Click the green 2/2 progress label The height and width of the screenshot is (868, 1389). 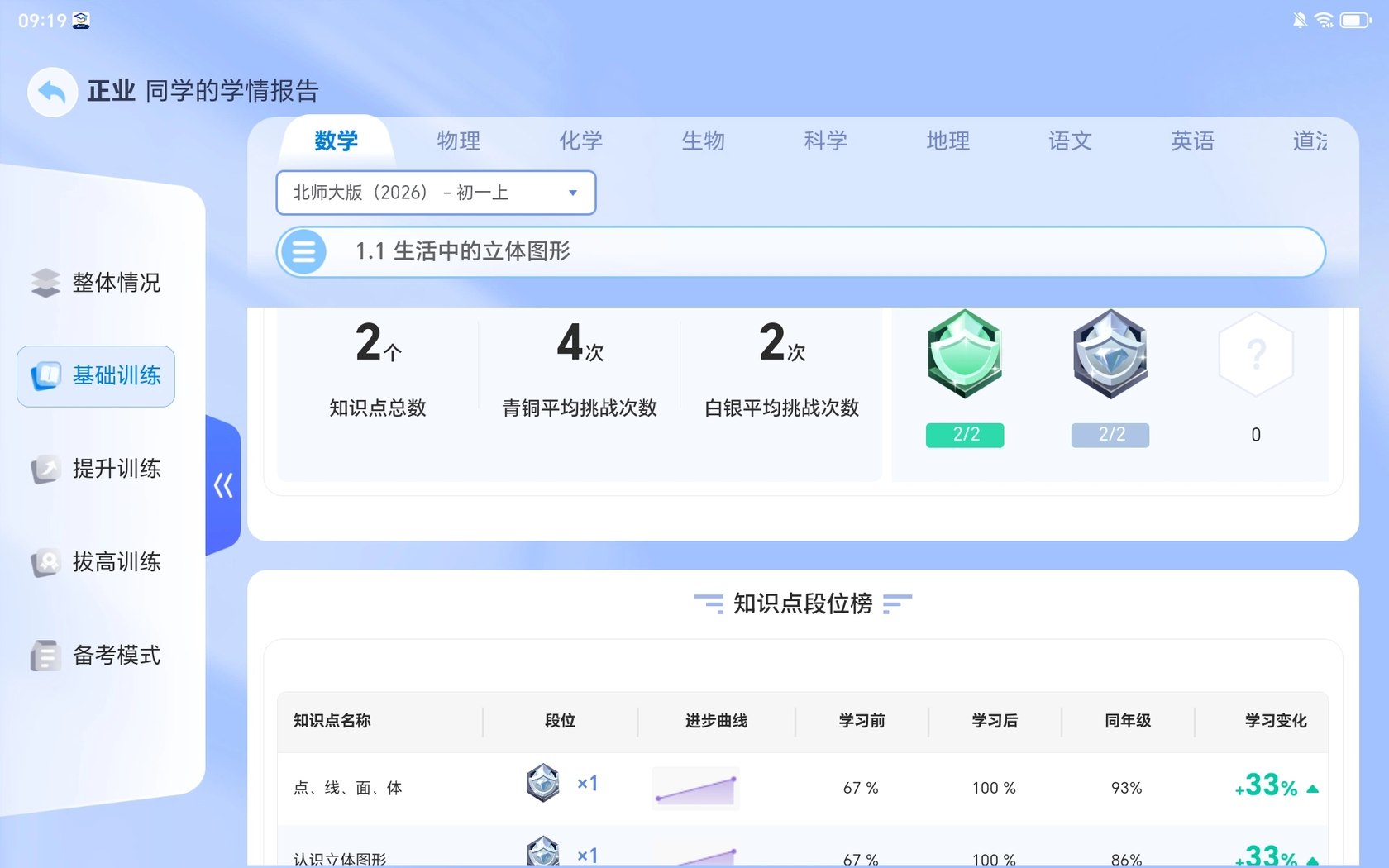(x=965, y=435)
